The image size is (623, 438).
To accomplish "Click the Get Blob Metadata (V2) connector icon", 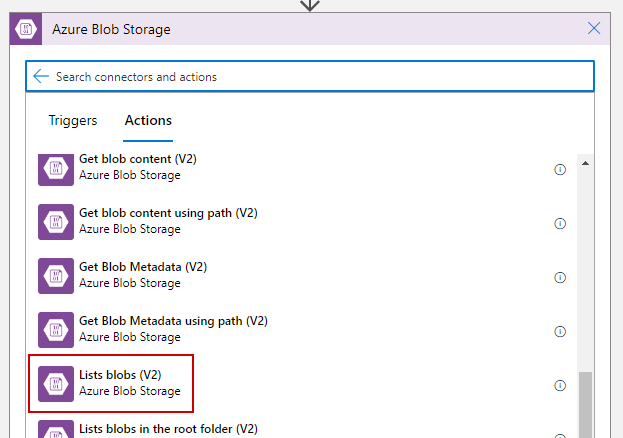I will pos(56,276).
